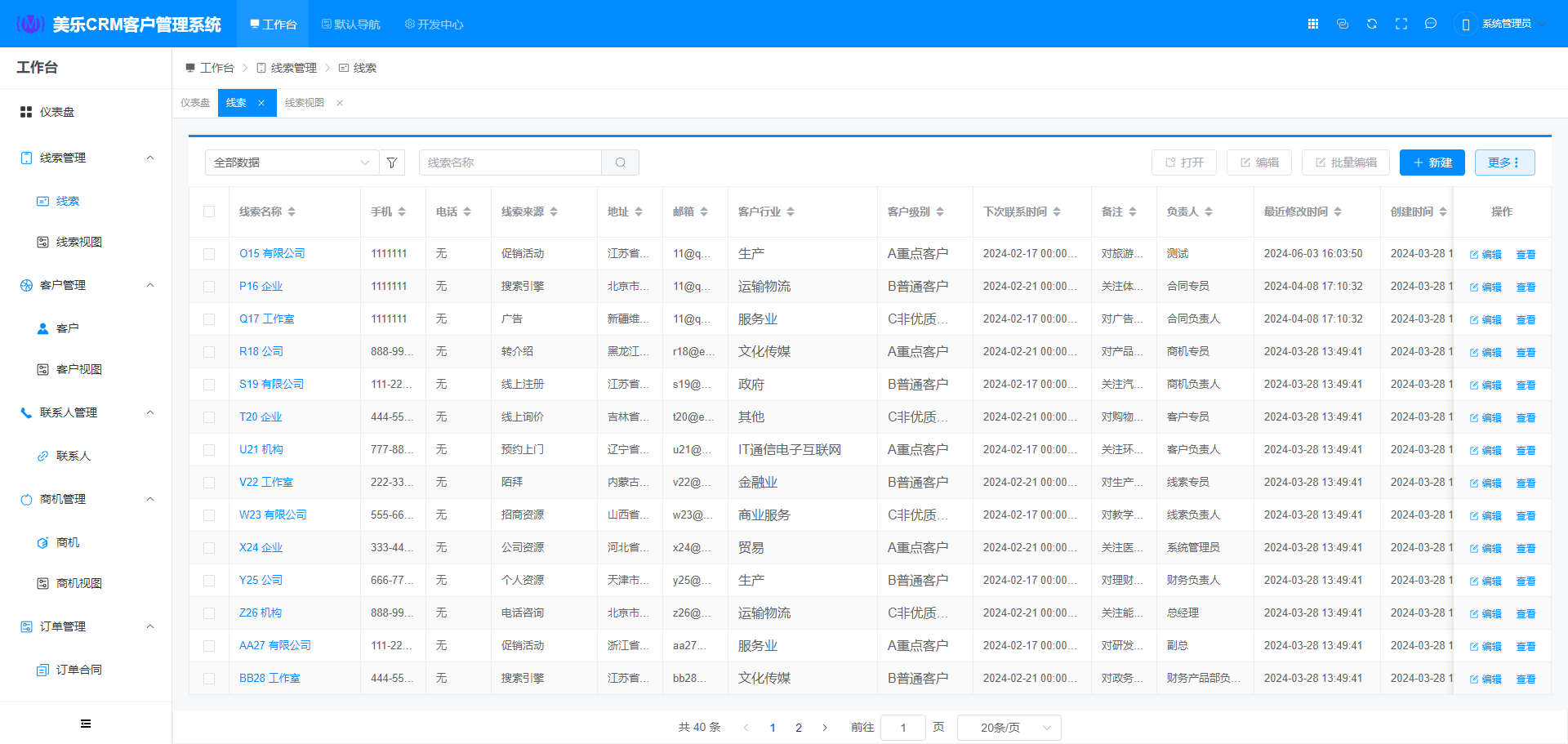Open the messages chat bubble icon

pyautogui.click(x=1431, y=24)
